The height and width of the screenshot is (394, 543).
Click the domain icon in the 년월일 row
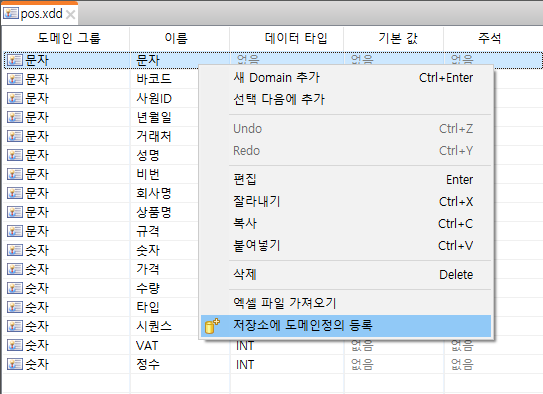[15, 117]
